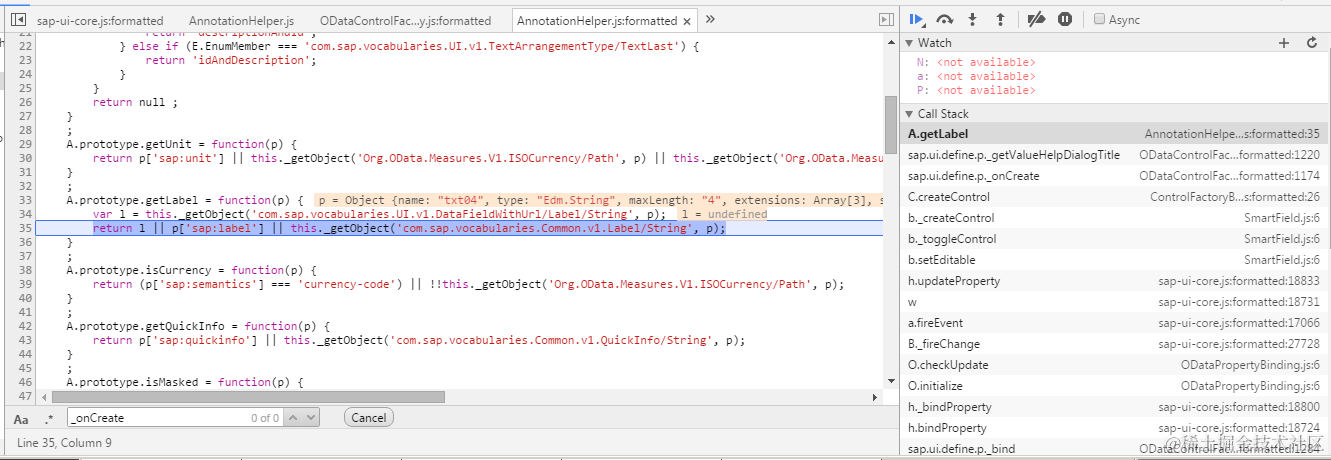
Task: Switch to ODataControlFac...y.js:formatted tab
Action: (x=405, y=20)
